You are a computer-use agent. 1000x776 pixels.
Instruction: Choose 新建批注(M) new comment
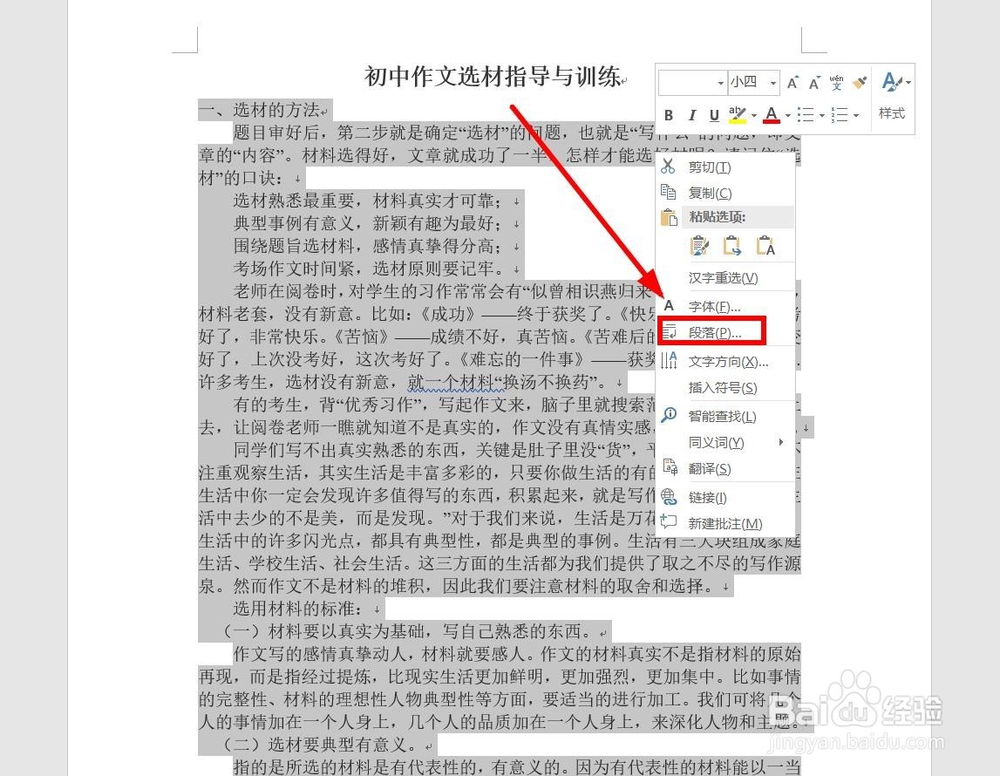726,523
